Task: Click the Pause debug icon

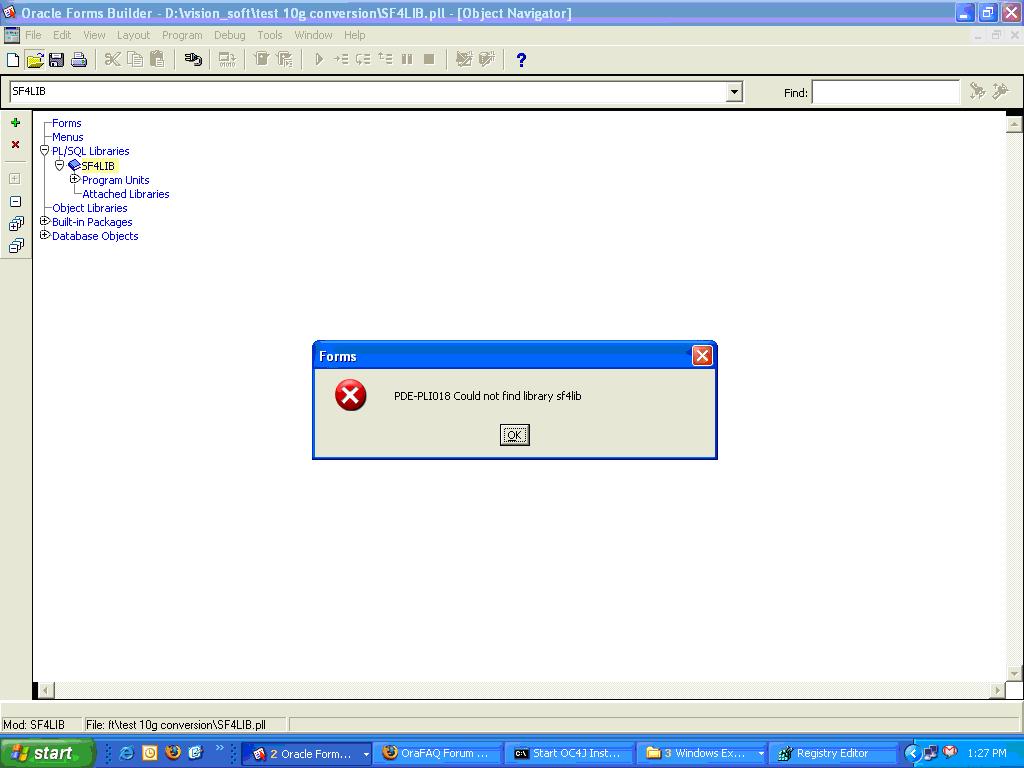Action: pyautogui.click(x=407, y=60)
